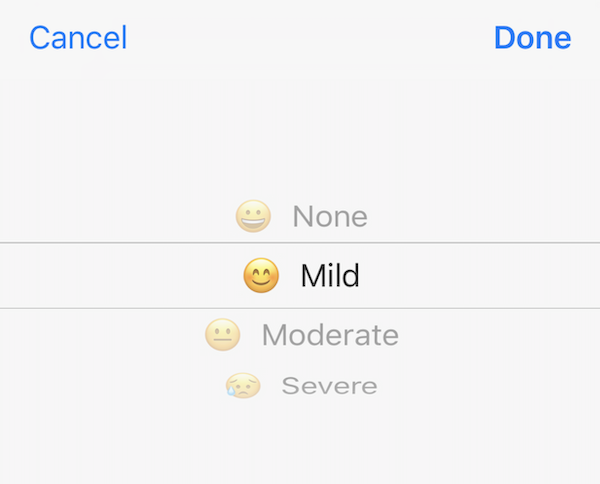
Task: Click the blank row area right of None text
Action: tap(484, 217)
